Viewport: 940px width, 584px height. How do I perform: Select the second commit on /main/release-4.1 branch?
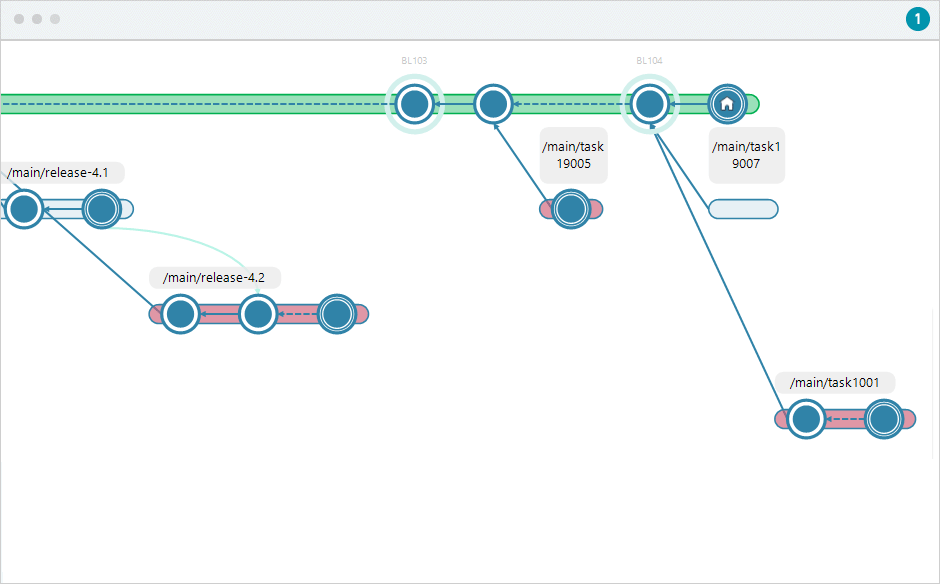(x=101, y=209)
